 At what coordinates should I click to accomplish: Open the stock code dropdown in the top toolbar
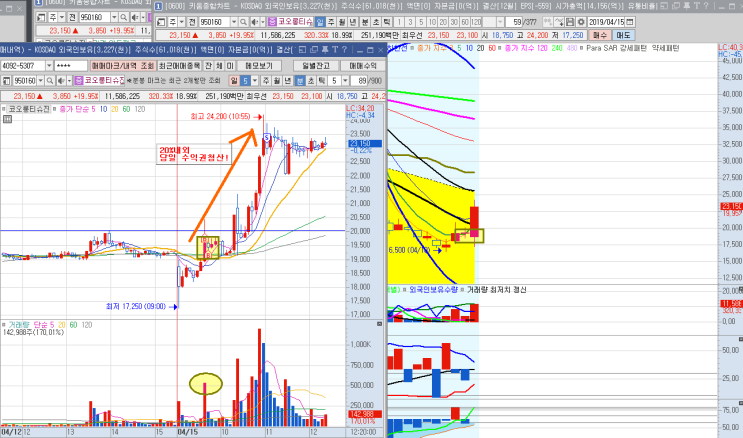(x=234, y=22)
